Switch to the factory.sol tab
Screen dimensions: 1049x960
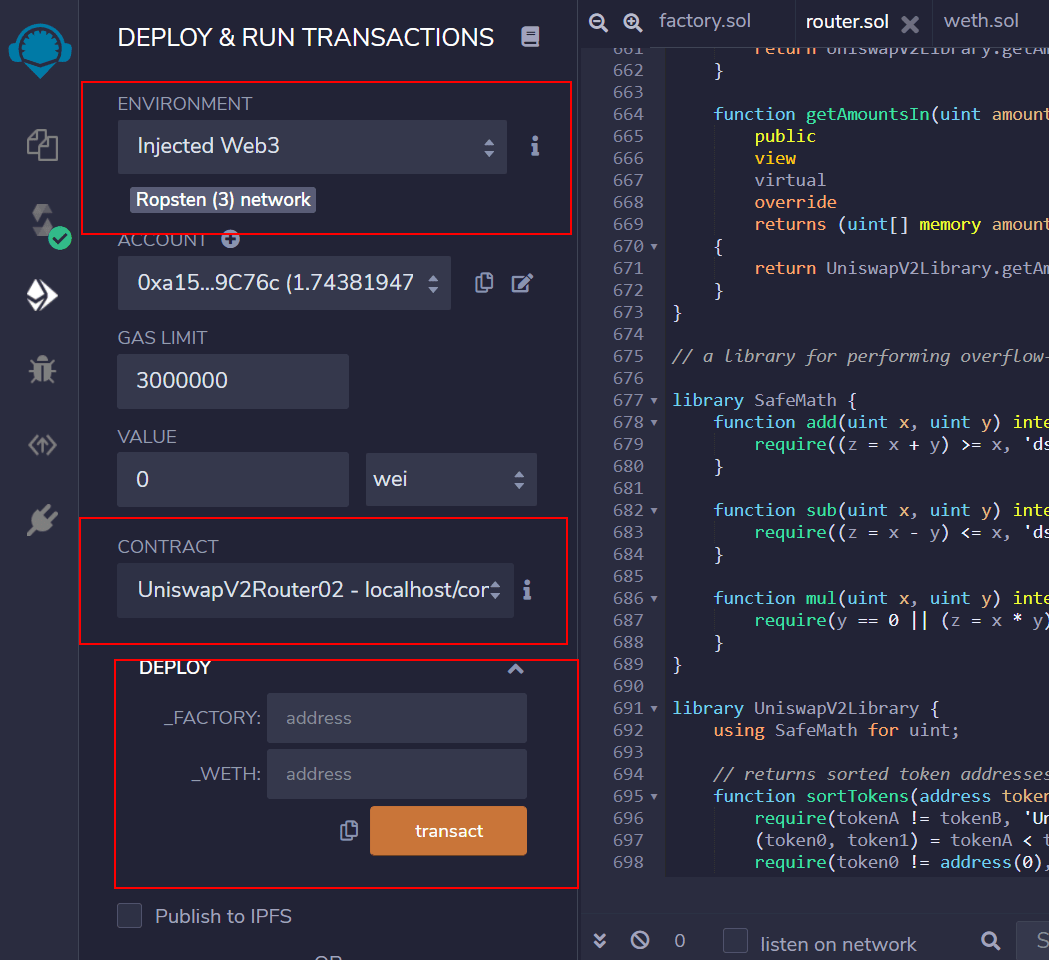point(704,21)
